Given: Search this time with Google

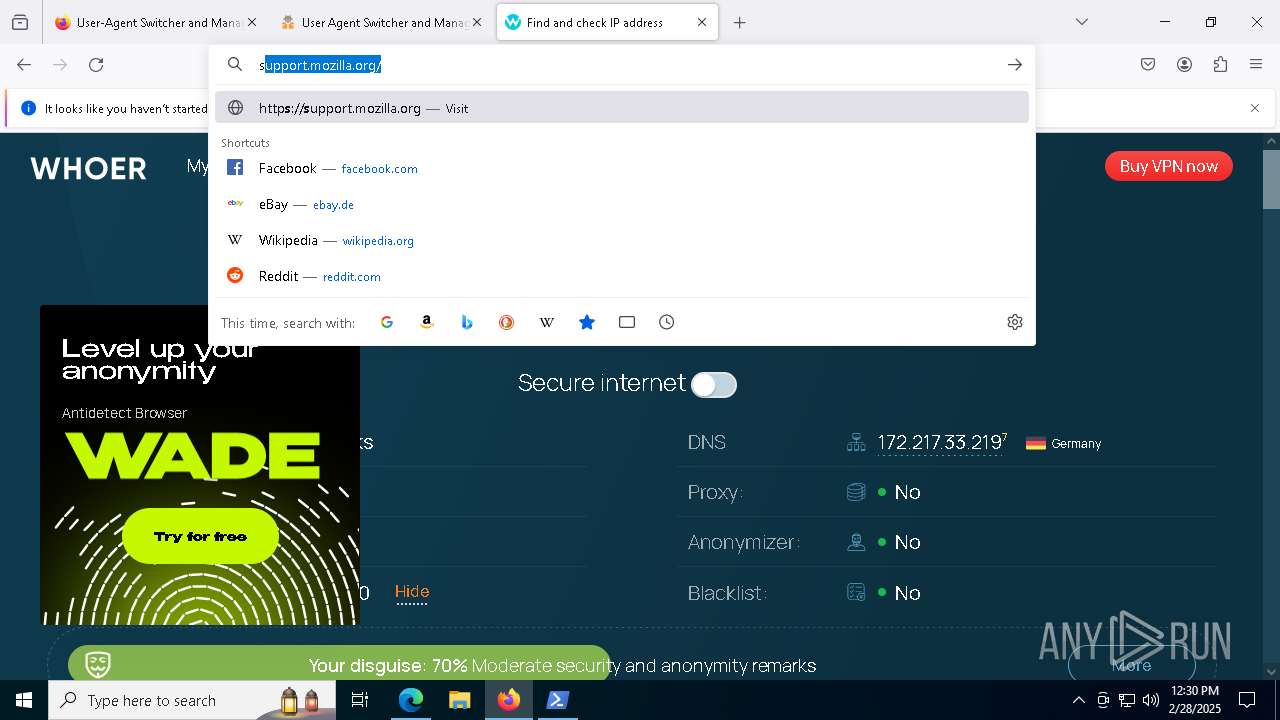Looking at the screenshot, I should 387,322.
